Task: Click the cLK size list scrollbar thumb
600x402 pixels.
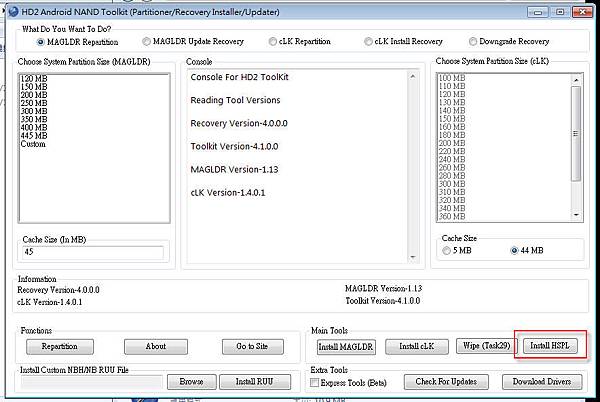Action: (576, 133)
